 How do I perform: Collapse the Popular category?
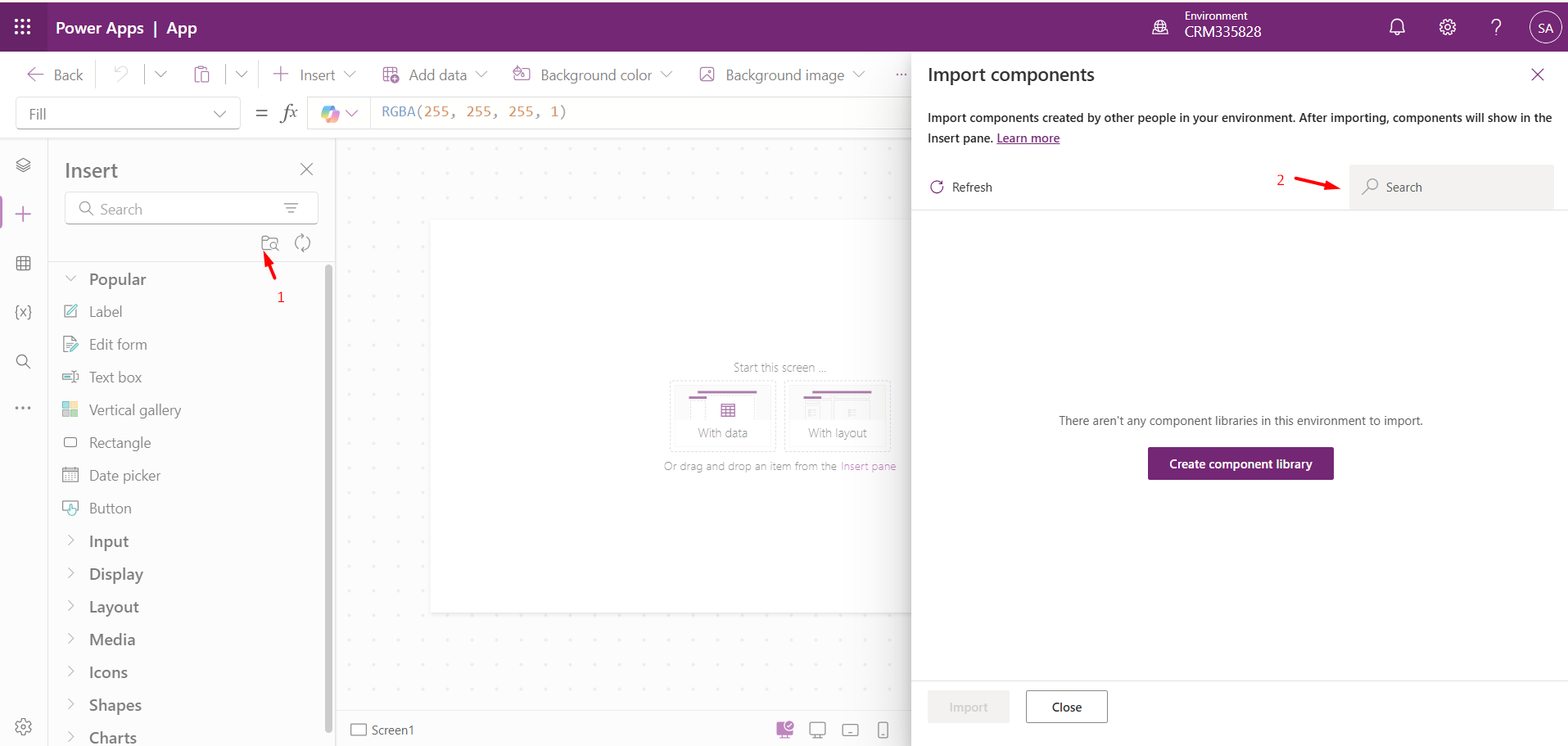[71, 279]
